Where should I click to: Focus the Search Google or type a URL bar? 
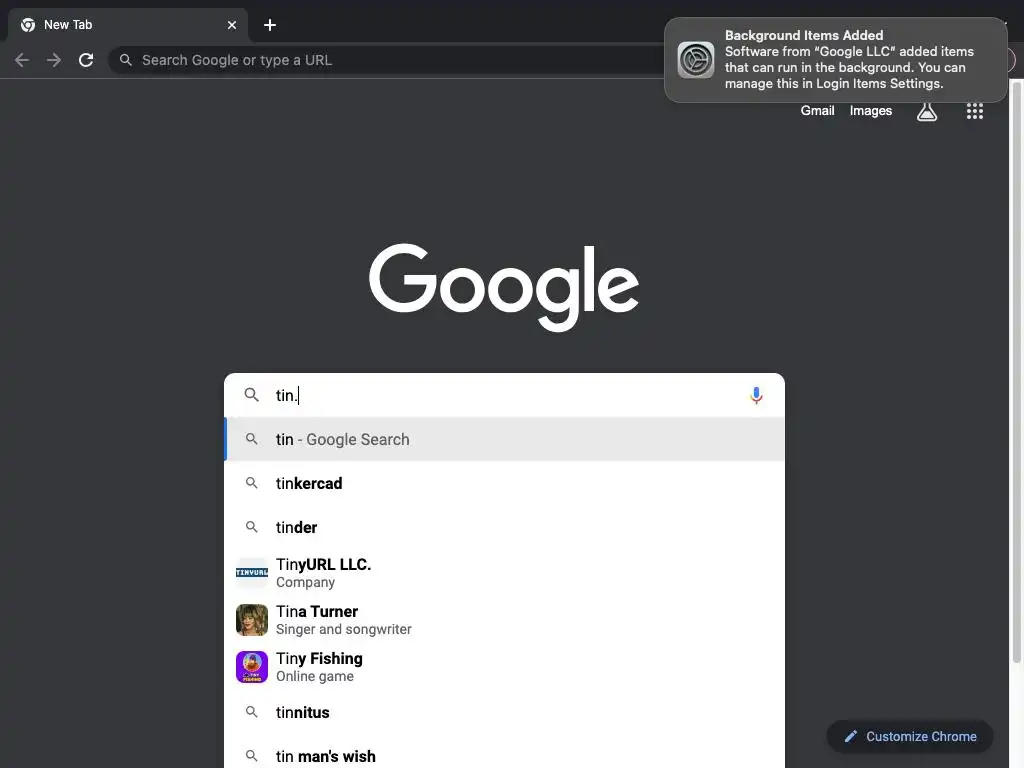tap(385, 60)
